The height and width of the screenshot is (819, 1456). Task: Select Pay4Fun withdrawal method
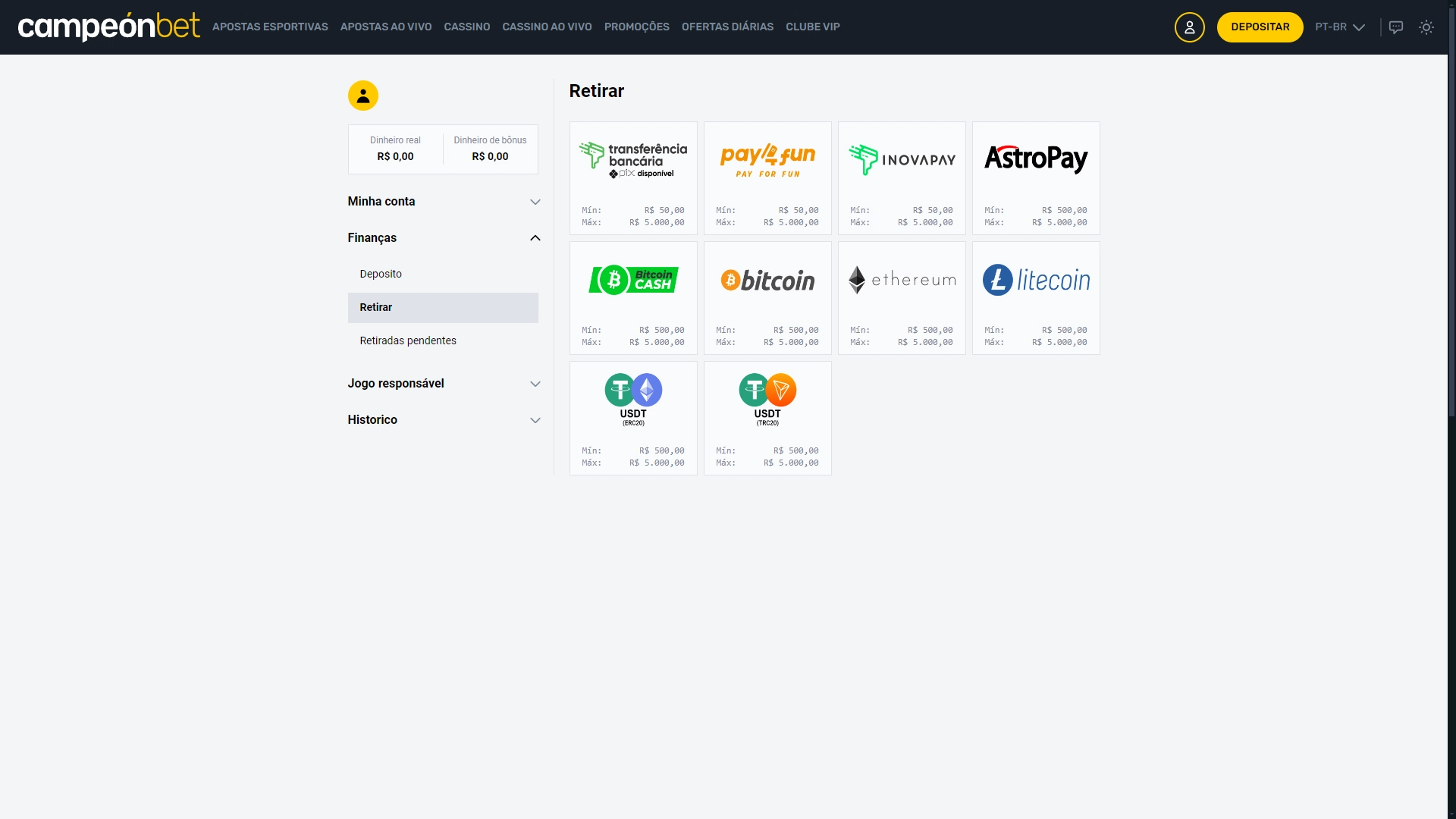point(767,178)
